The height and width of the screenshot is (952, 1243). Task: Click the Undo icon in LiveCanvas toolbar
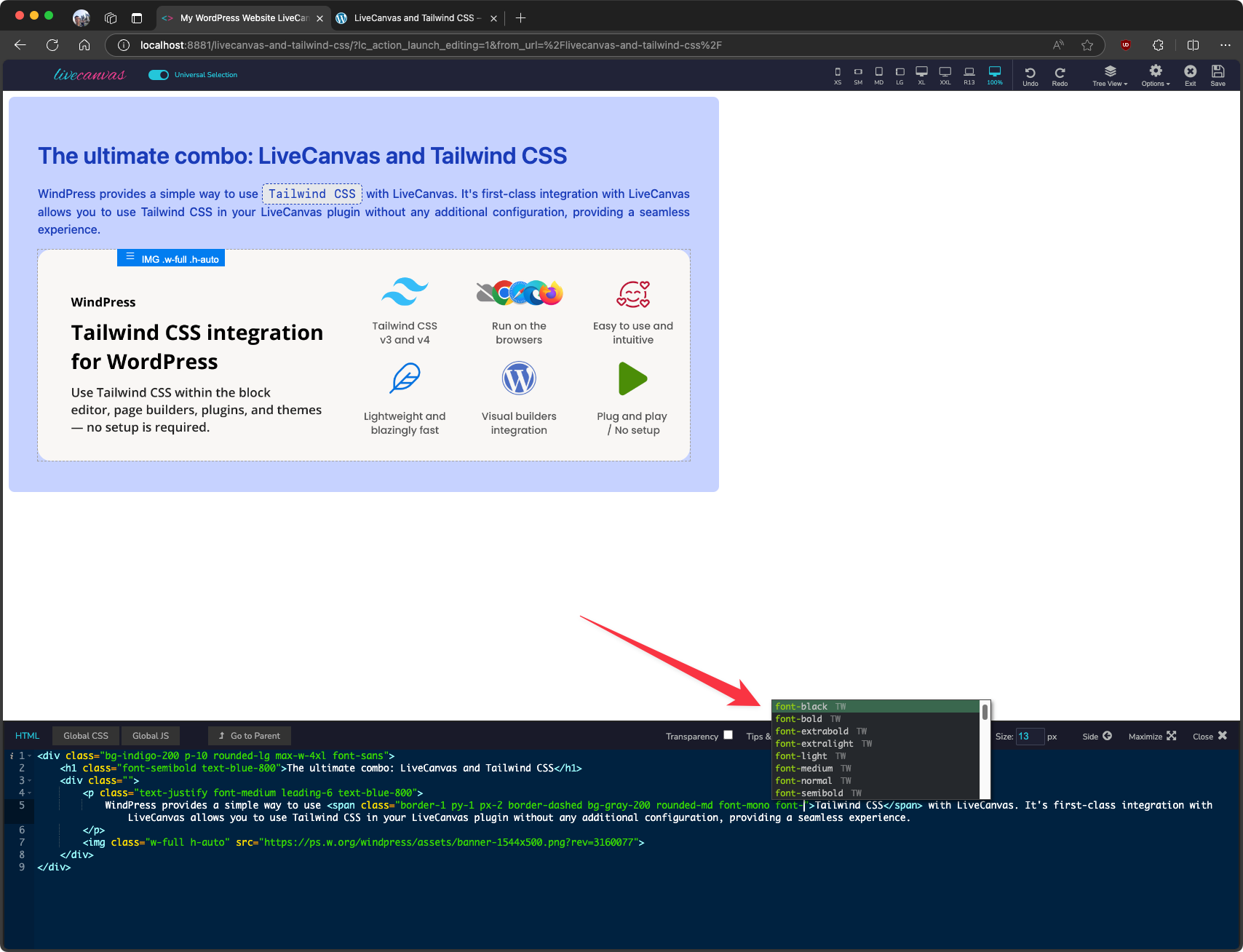1030,75
